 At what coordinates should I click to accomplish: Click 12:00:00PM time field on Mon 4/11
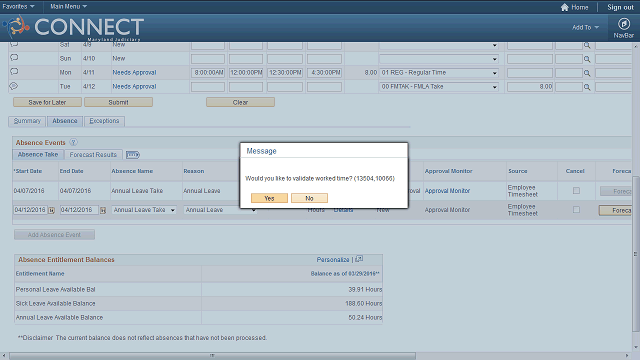246,73
